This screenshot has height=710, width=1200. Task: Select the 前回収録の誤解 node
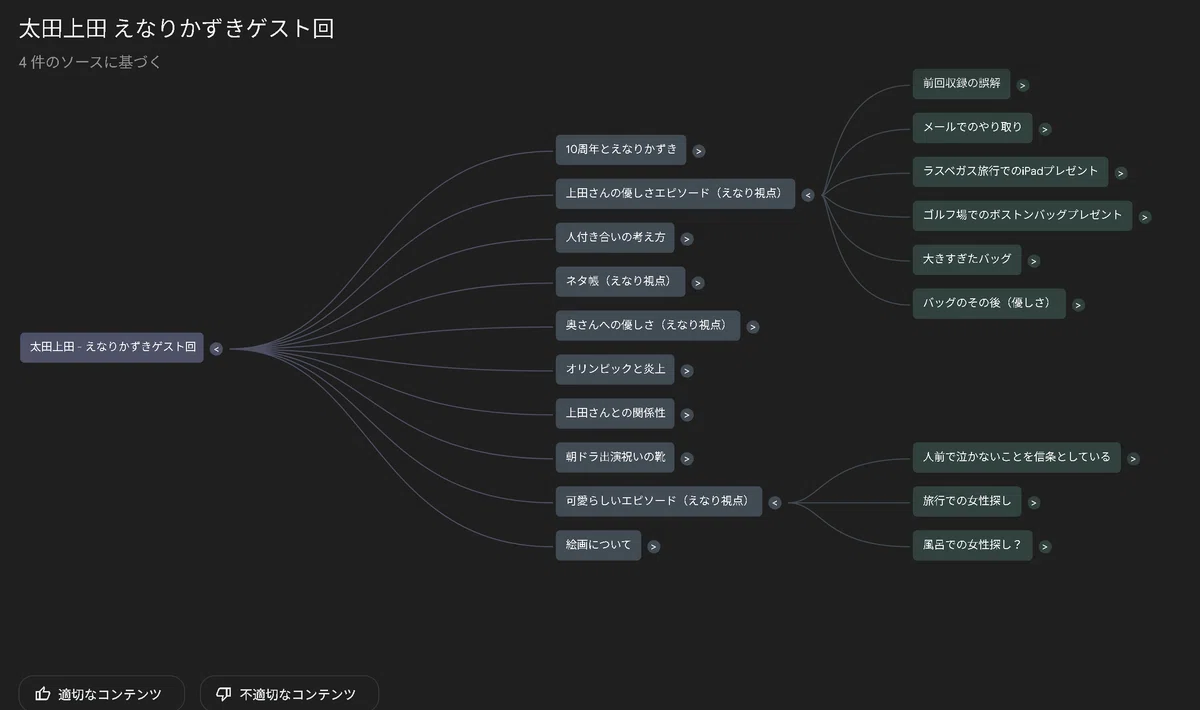[961, 84]
